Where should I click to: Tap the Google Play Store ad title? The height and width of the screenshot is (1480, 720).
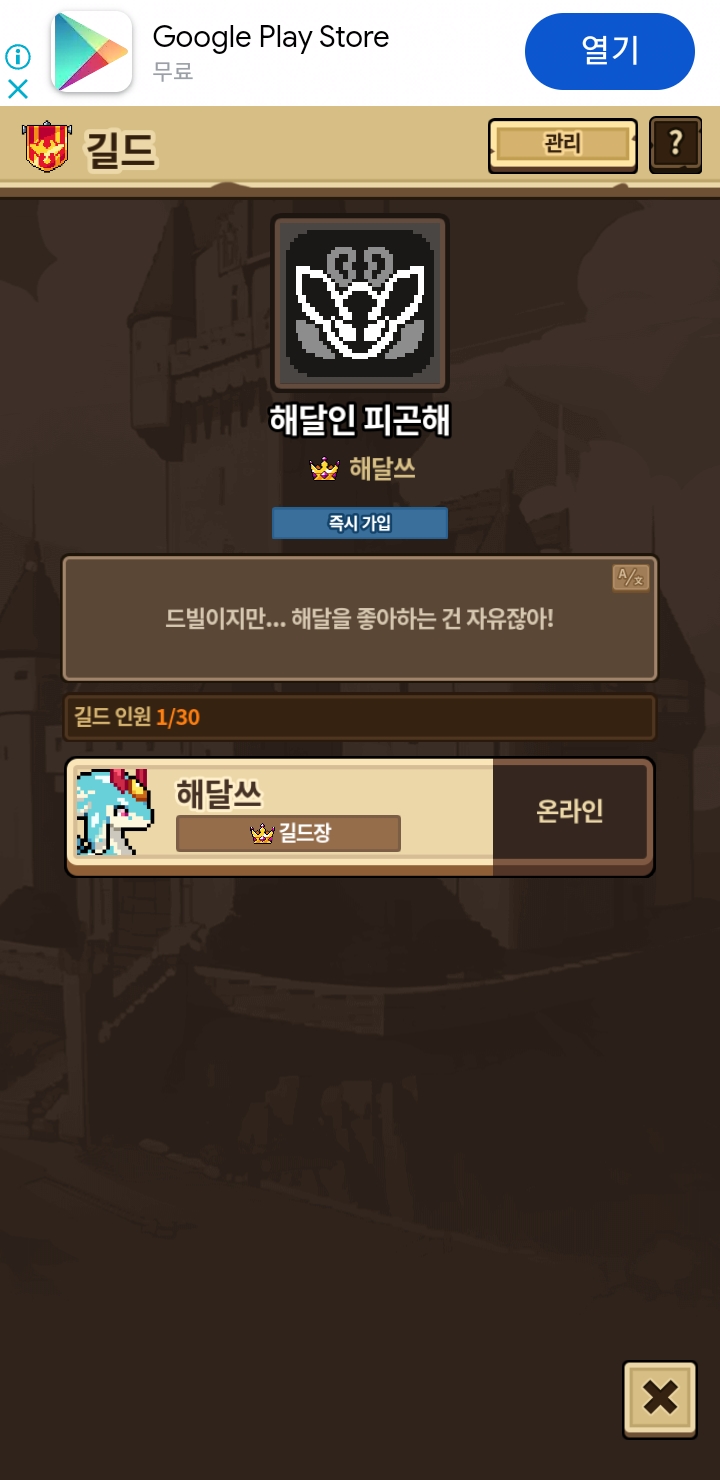271,37
